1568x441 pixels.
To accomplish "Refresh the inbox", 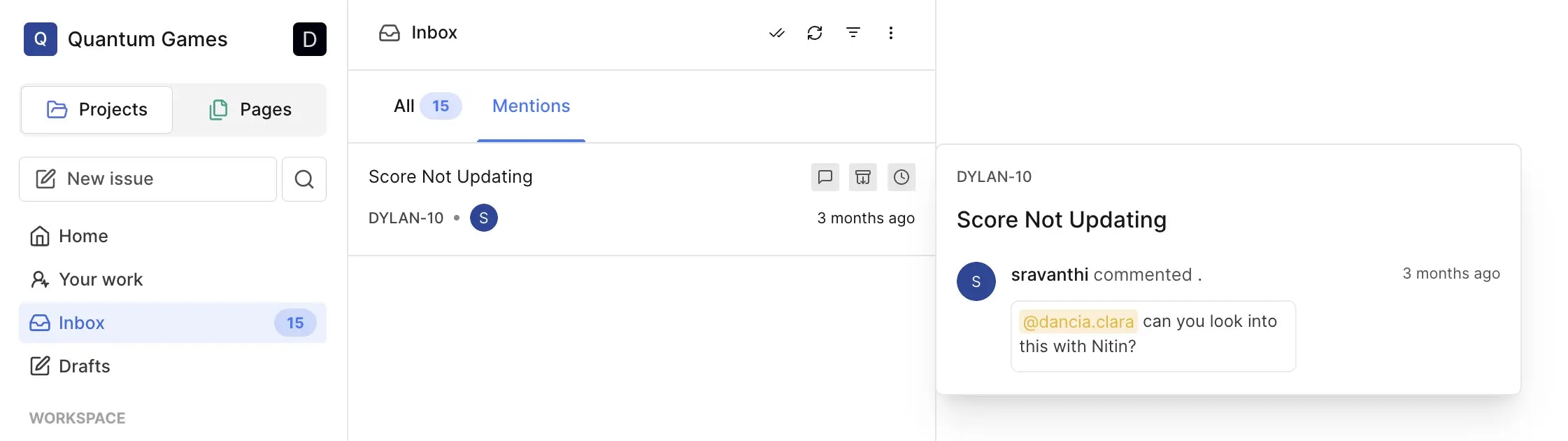I will tap(814, 33).
